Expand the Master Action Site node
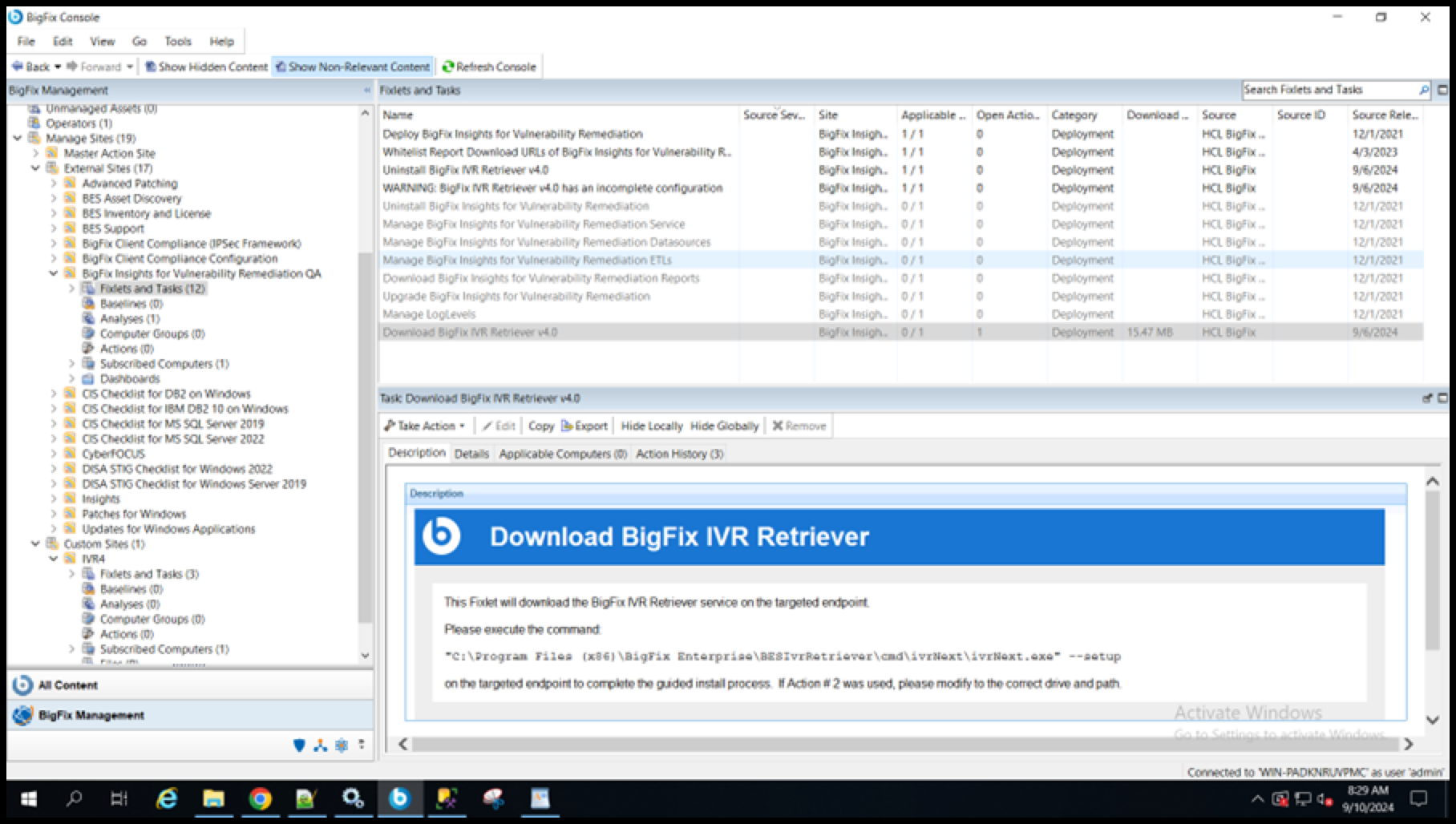The height and width of the screenshot is (824, 1456). pos(35,153)
